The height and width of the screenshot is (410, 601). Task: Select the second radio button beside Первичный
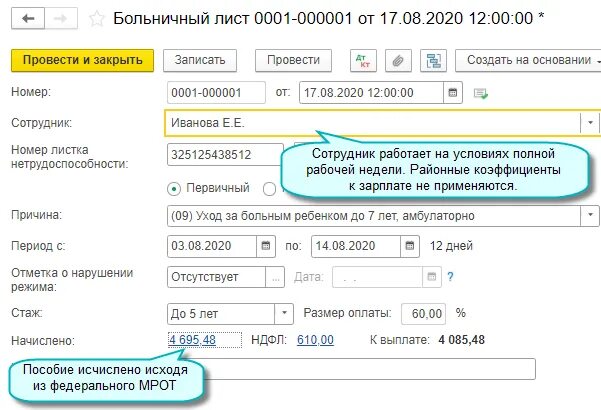pos(269,189)
